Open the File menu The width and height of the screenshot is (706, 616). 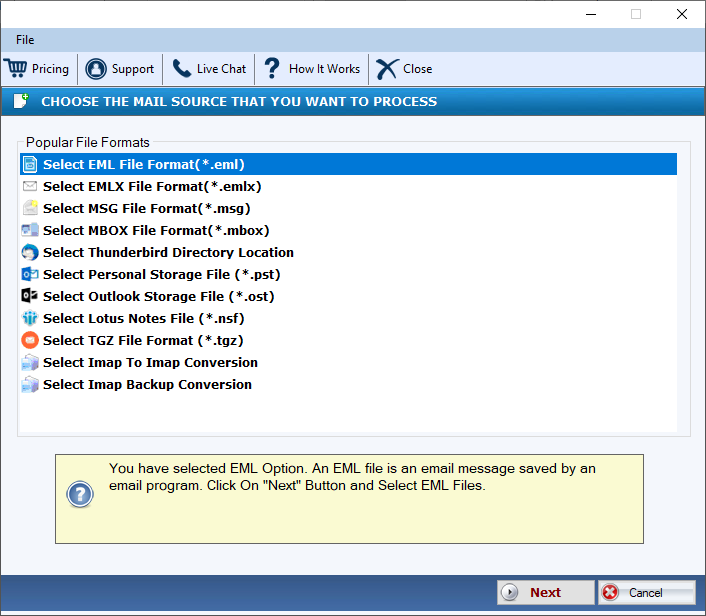coord(25,40)
